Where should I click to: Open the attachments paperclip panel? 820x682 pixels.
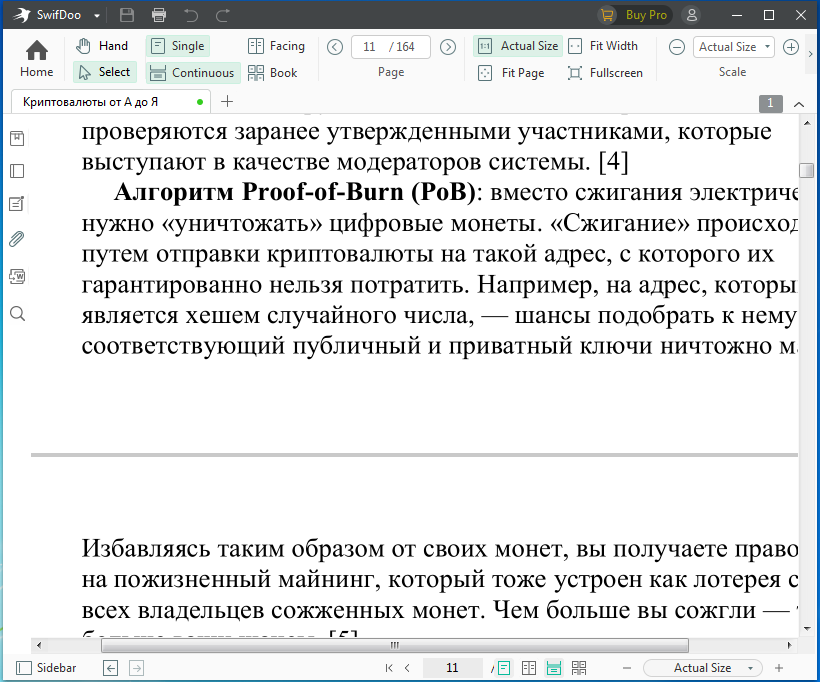point(16,238)
